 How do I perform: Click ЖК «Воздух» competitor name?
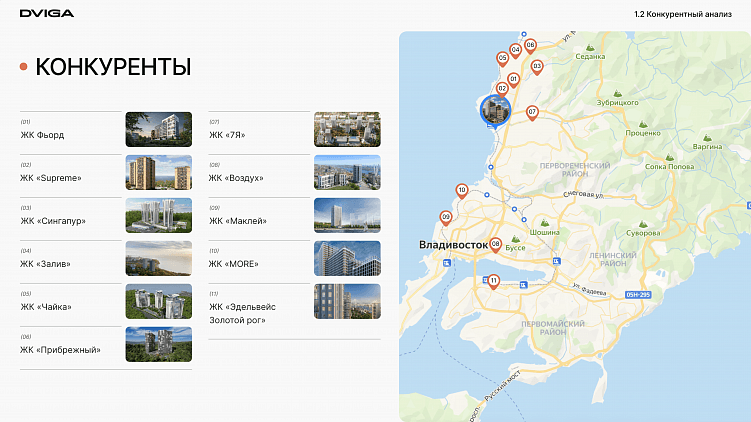point(236,178)
